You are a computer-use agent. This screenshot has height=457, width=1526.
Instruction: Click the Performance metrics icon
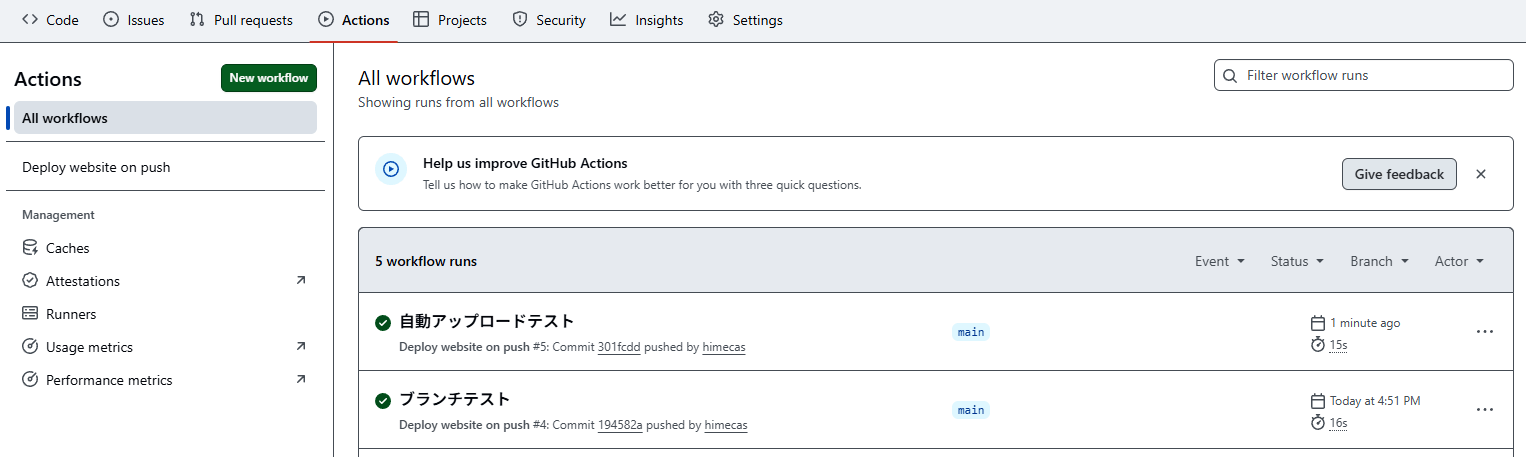[x=30, y=380]
